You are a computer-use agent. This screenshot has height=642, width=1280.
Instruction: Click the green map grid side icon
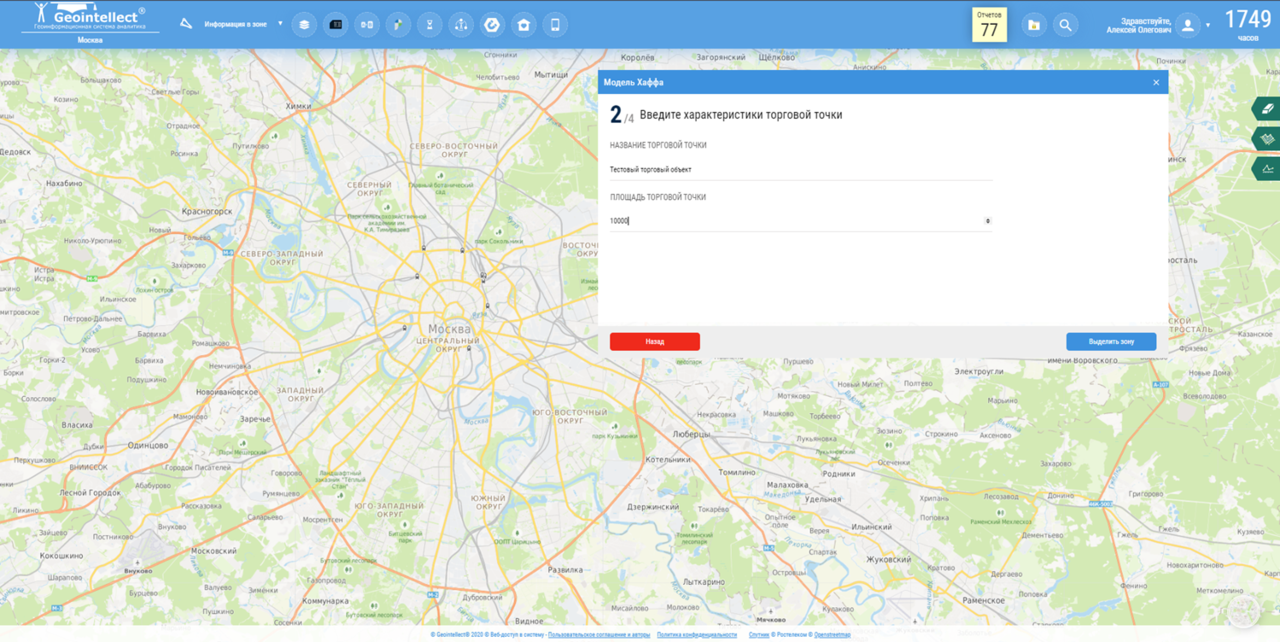tap(1267, 138)
